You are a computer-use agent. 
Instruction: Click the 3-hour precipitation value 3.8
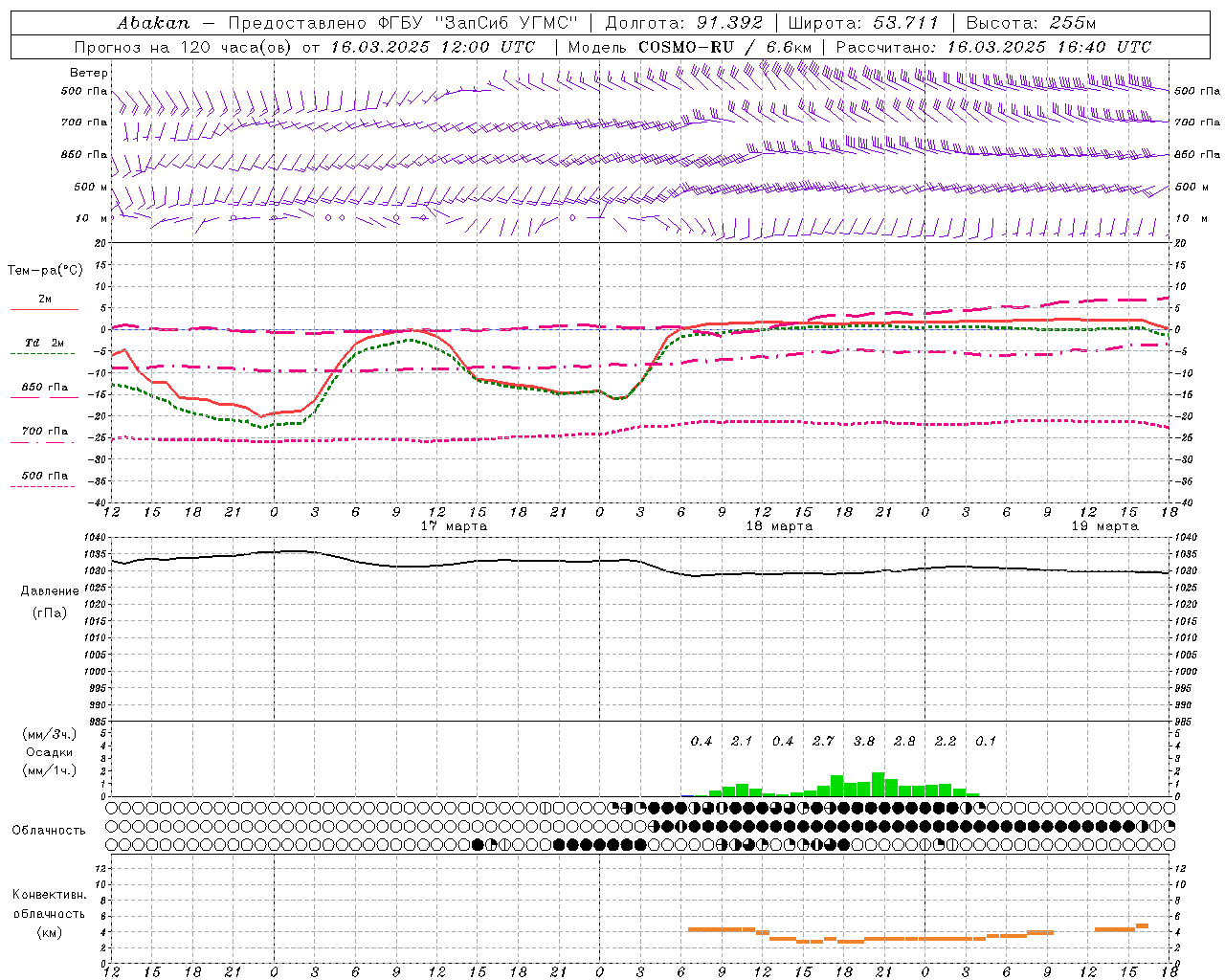click(864, 742)
